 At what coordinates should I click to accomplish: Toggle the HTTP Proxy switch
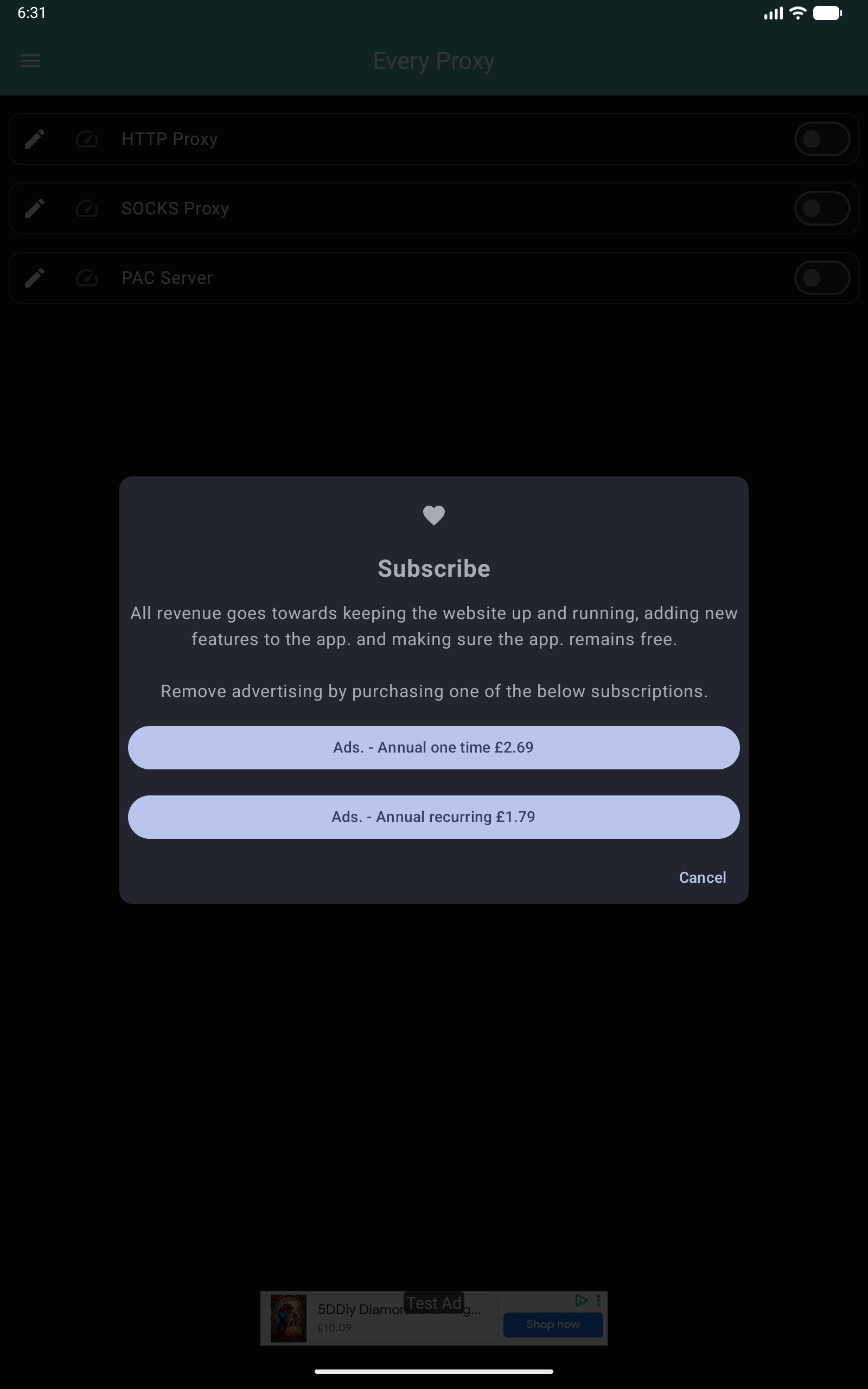coord(822,139)
